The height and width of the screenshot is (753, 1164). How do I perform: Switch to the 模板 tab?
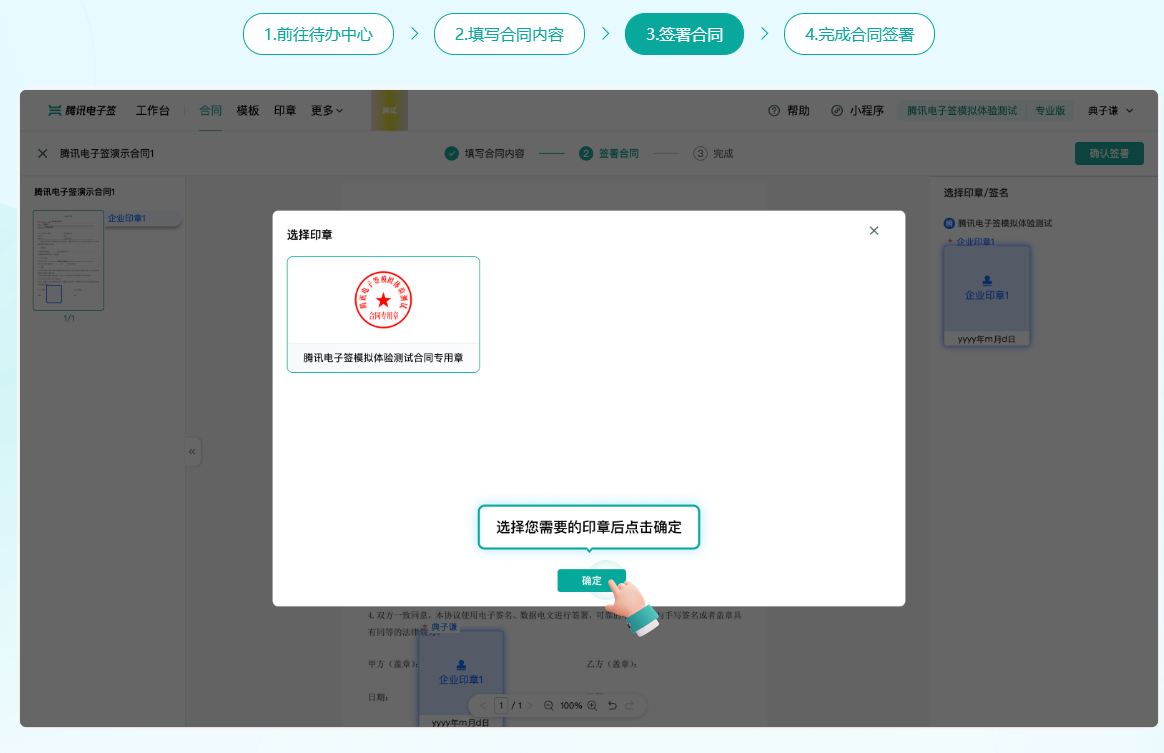(x=247, y=110)
